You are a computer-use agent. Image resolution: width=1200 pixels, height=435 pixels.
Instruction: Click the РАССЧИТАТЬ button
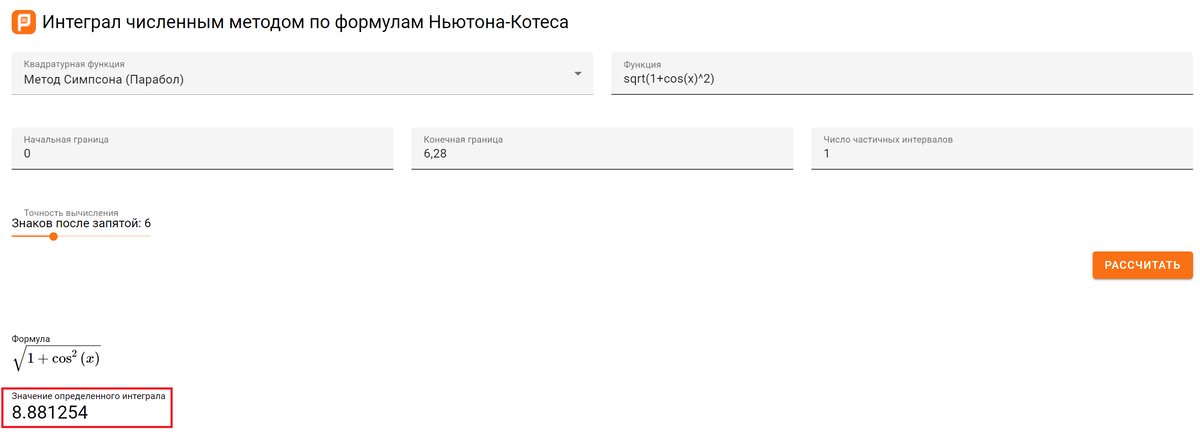[x=1142, y=265]
